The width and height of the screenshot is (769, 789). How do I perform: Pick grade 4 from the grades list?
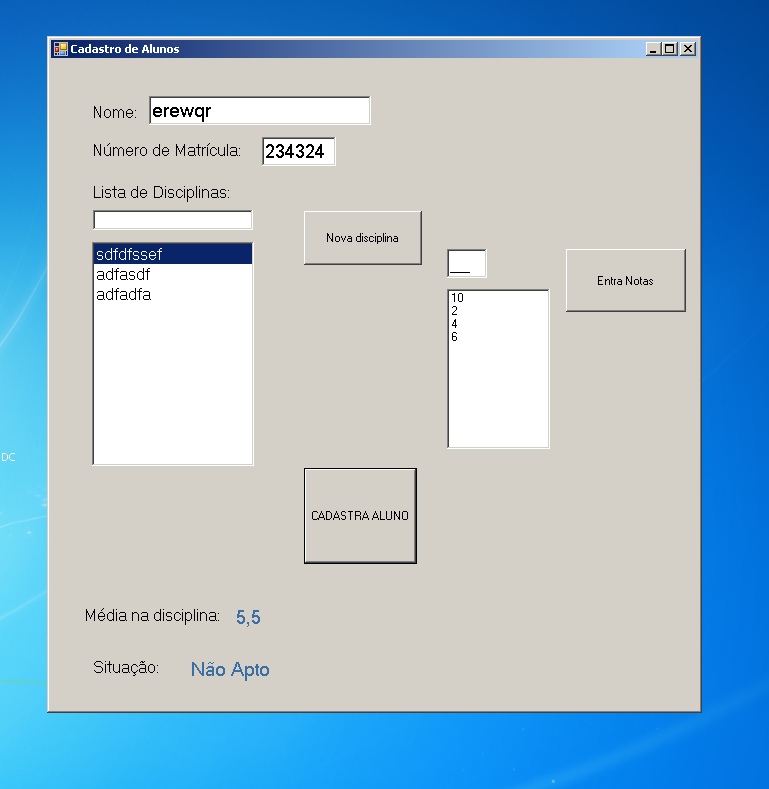pyautogui.click(x=455, y=324)
